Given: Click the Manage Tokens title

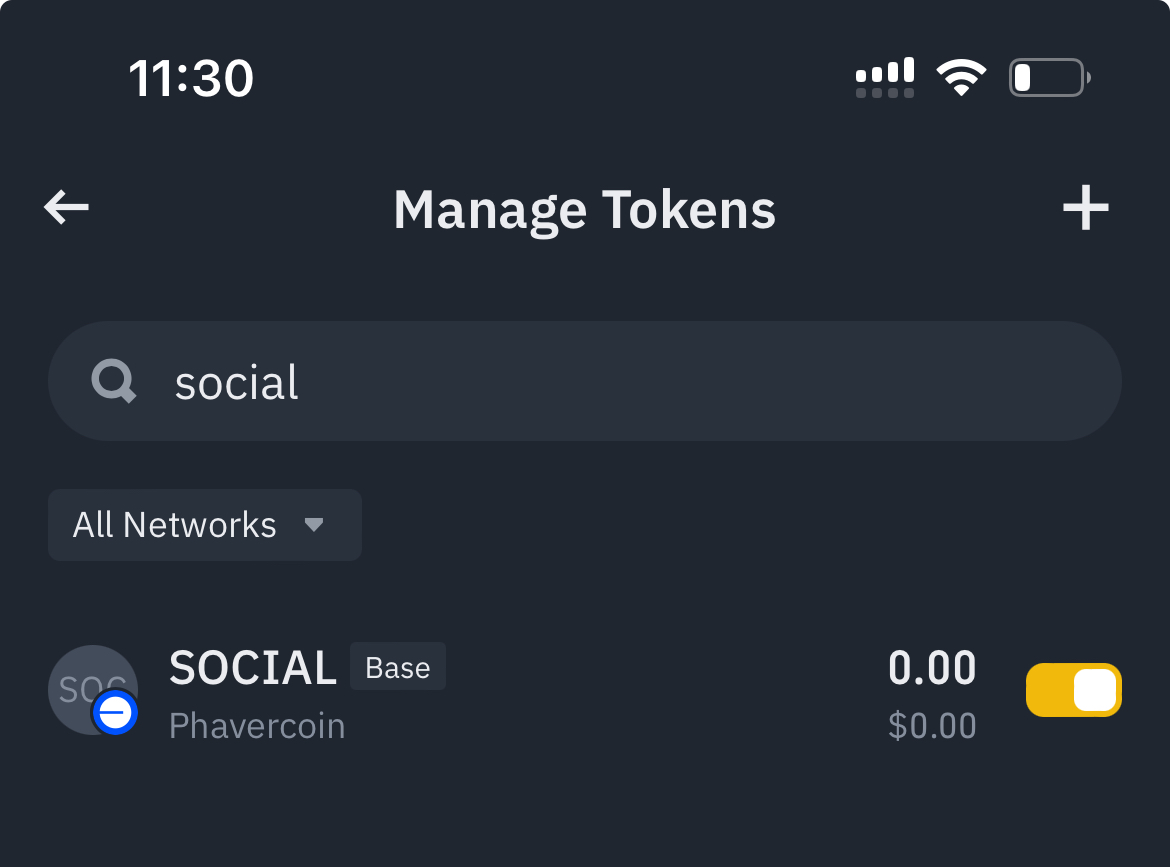Looking at the screenshot, I should coord(585,210).
